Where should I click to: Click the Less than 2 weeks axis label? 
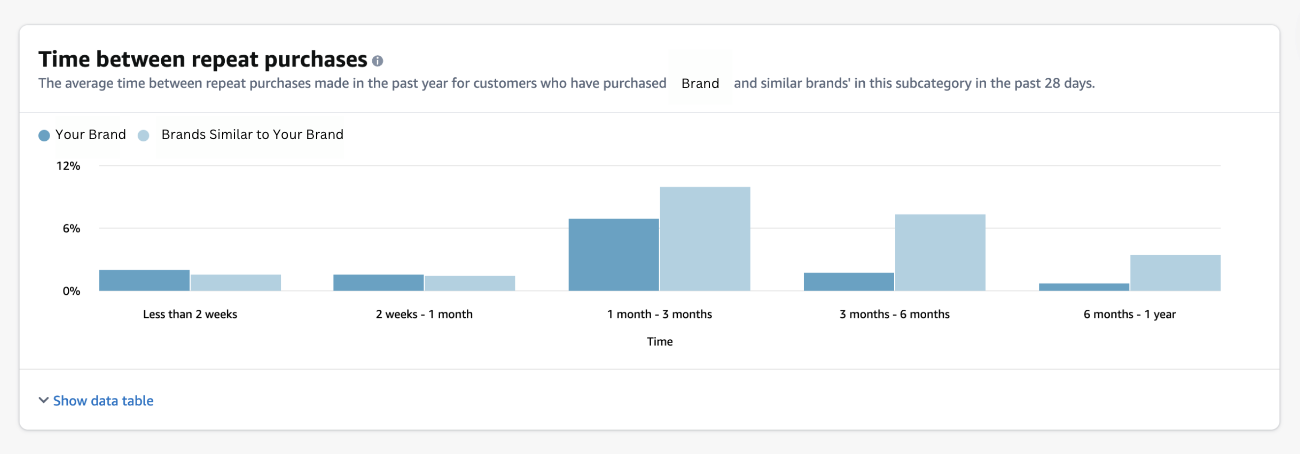pyautogui.click(x=190, y=314)
